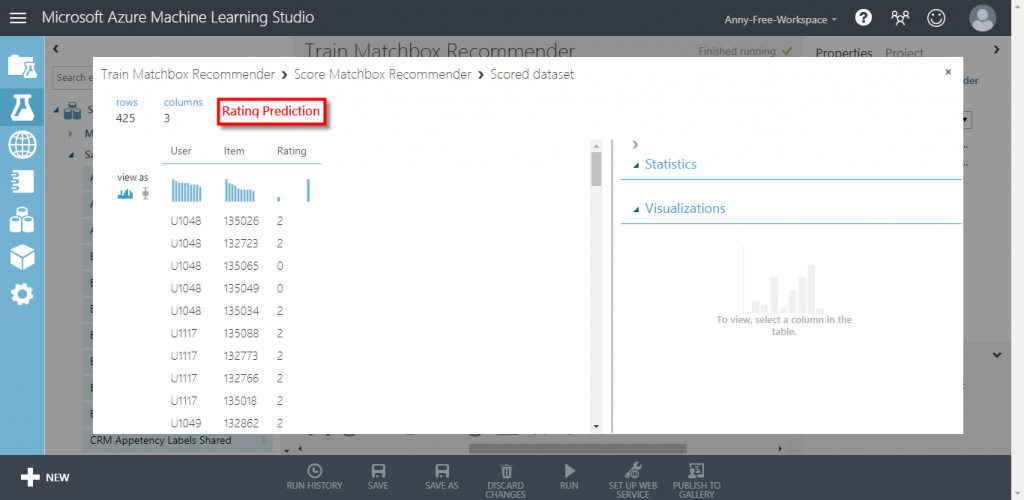Click item cell 135026
Viewport: 1024px width, 500px height.
[x=241, y=221]
